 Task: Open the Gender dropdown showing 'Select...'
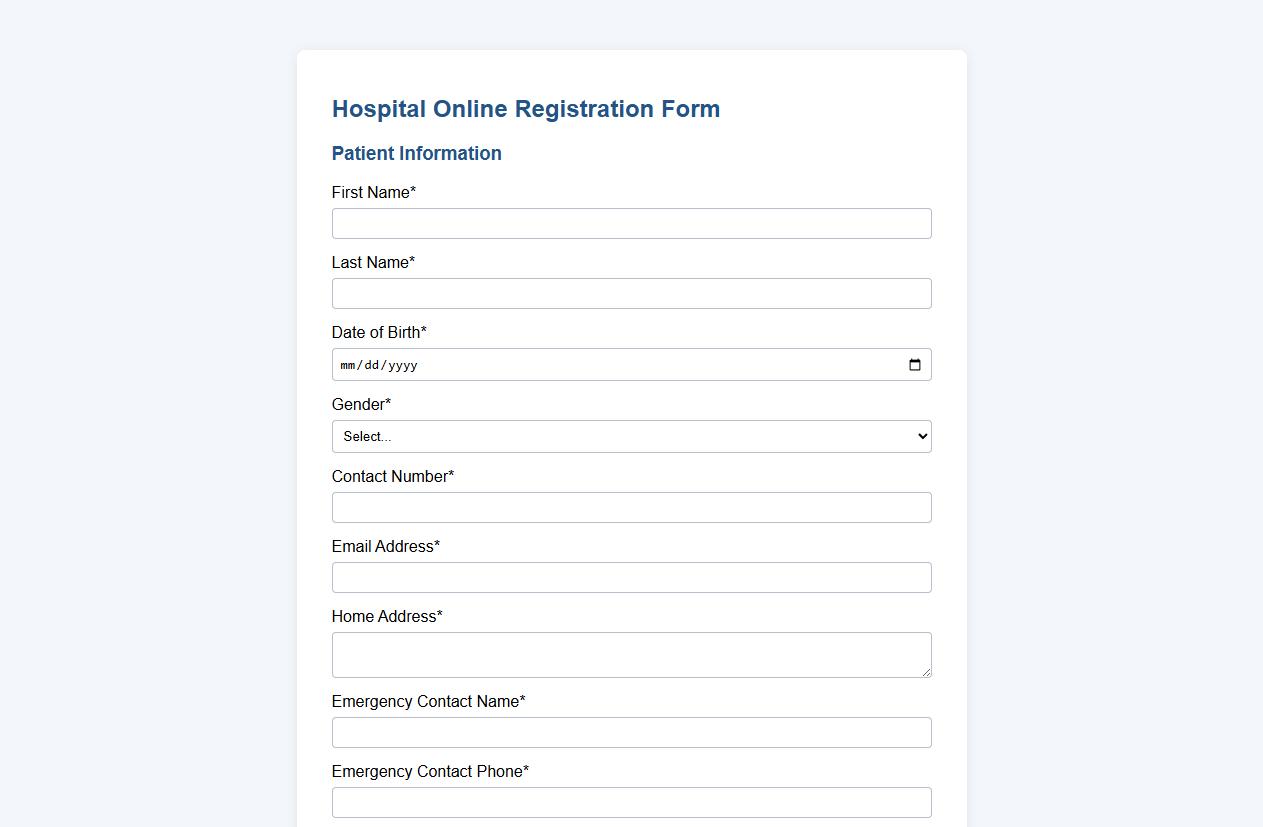click(x=631, y=436)
